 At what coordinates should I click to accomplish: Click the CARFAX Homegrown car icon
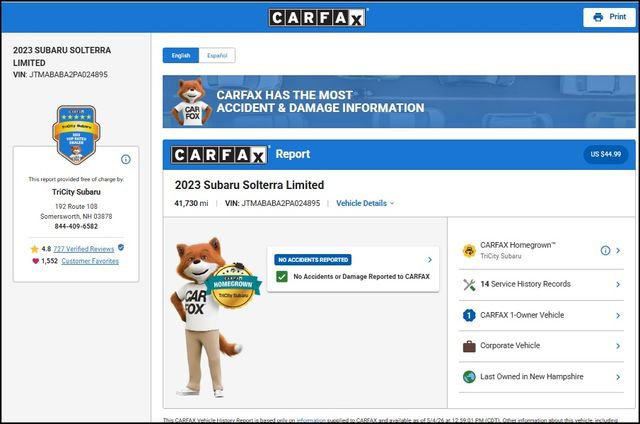coord(469,251)
